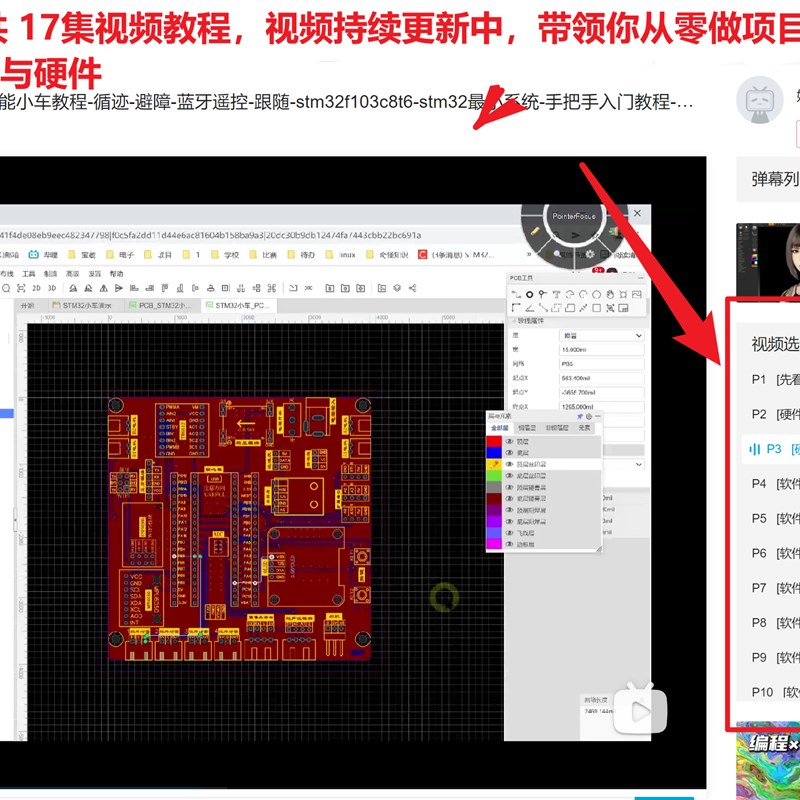
Task: Select the Protractor angle tool
Action: tap(530, 308)
